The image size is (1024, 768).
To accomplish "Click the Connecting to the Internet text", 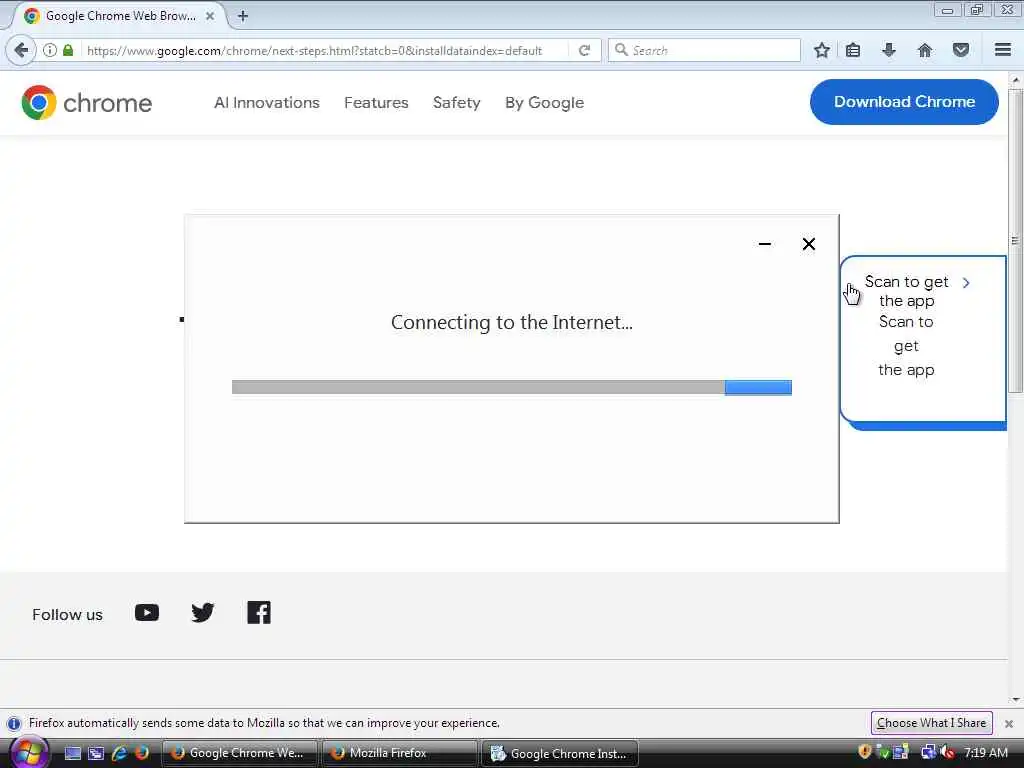I will click(x=511, y=323).
